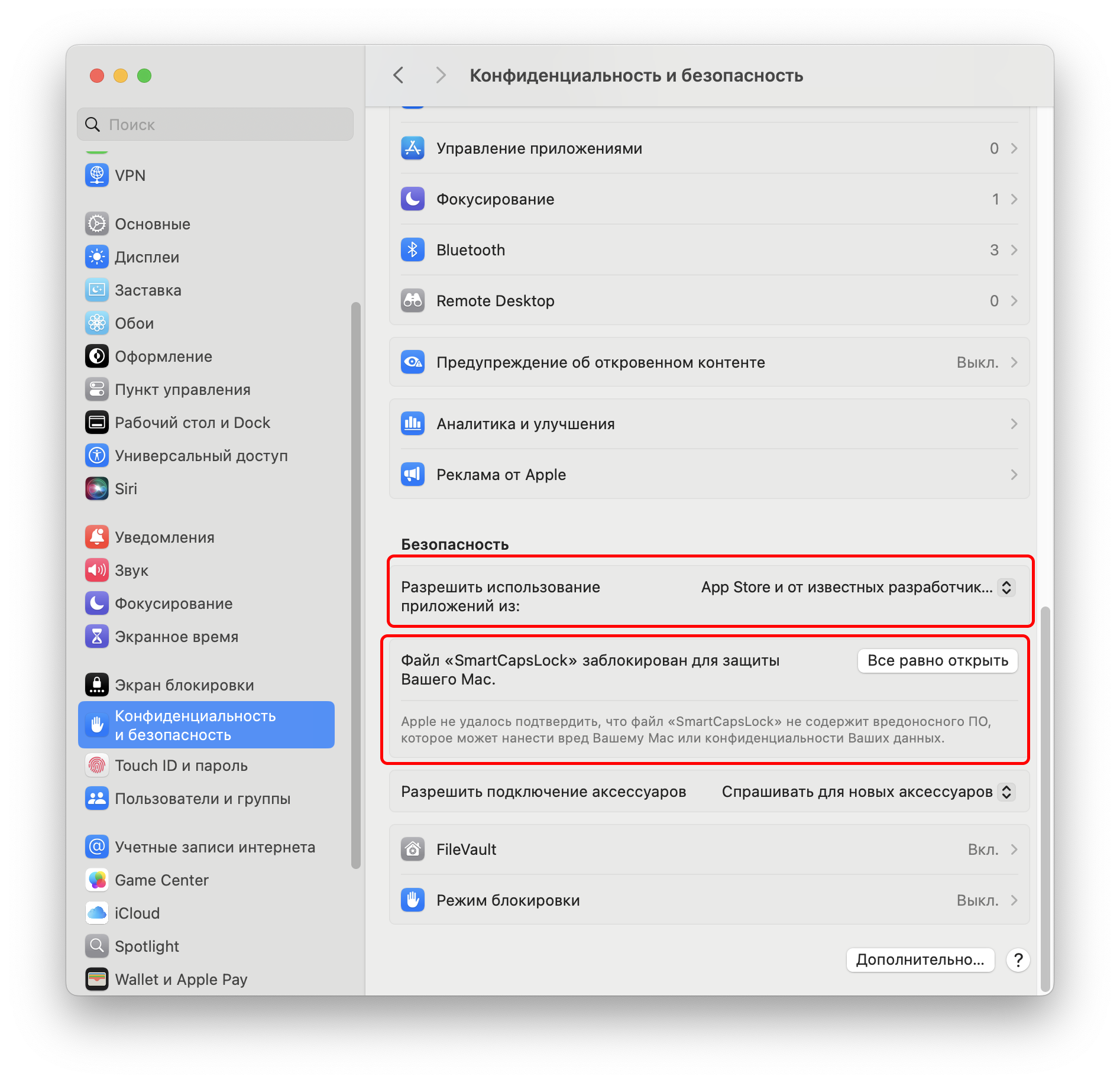Expand Аналитика и улучшения row chevron
Viewport: 1120px width, 1083px height.
click(x=1014, y=424)
